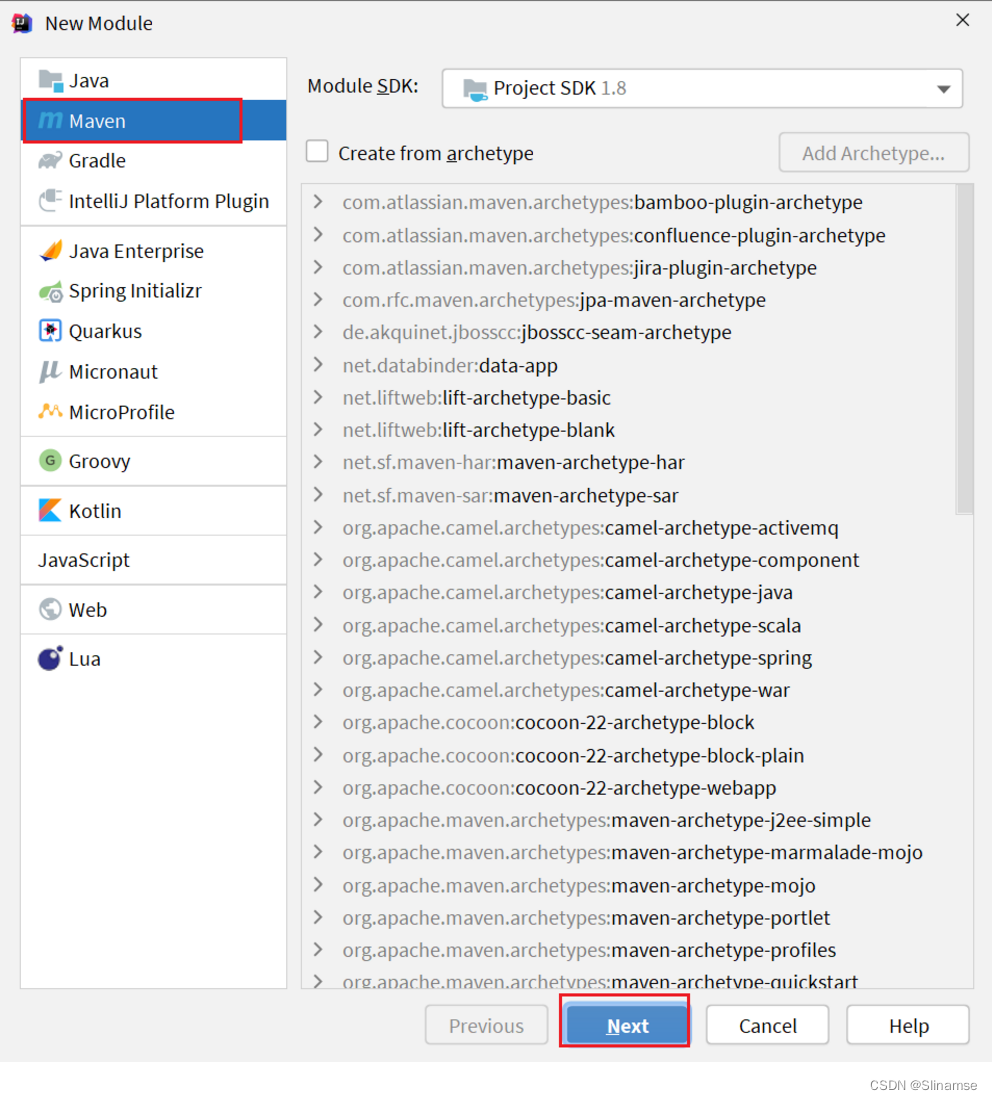Image resolution: width=992 pixels, height=1100 pixels.
Task: Expand maven-archetype-profiles node
Action: (x=319, y=949)
